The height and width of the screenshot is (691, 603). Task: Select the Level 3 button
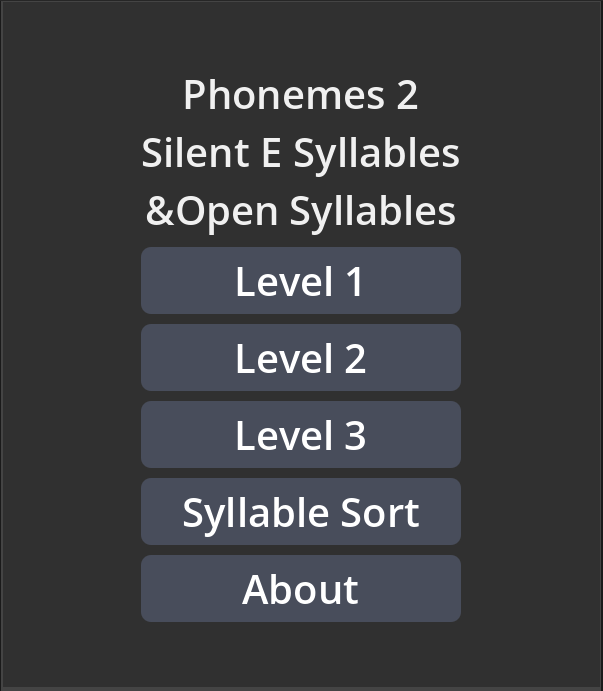tap(301, 435)
